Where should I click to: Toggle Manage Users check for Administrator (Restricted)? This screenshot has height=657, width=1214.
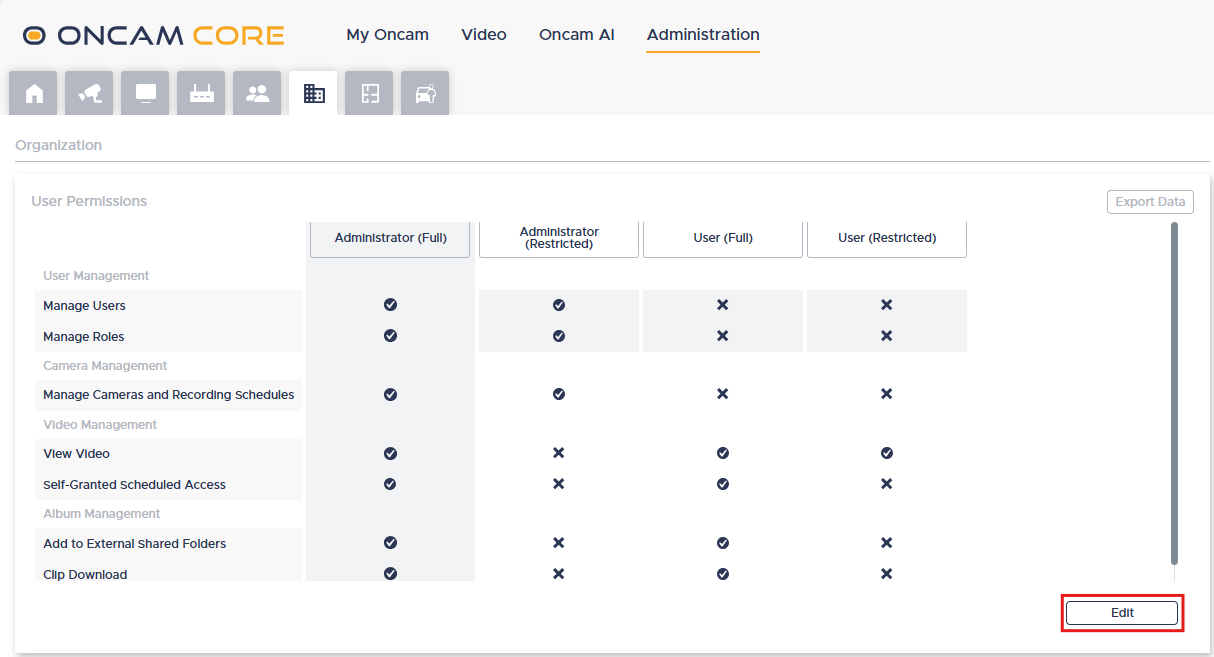click(x=559, y=305)
